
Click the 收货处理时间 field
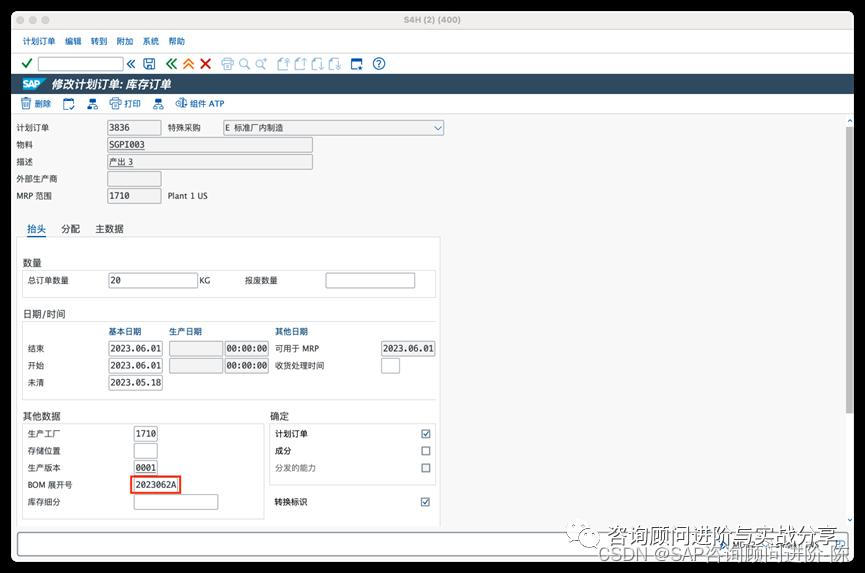(x=390, y=366)
